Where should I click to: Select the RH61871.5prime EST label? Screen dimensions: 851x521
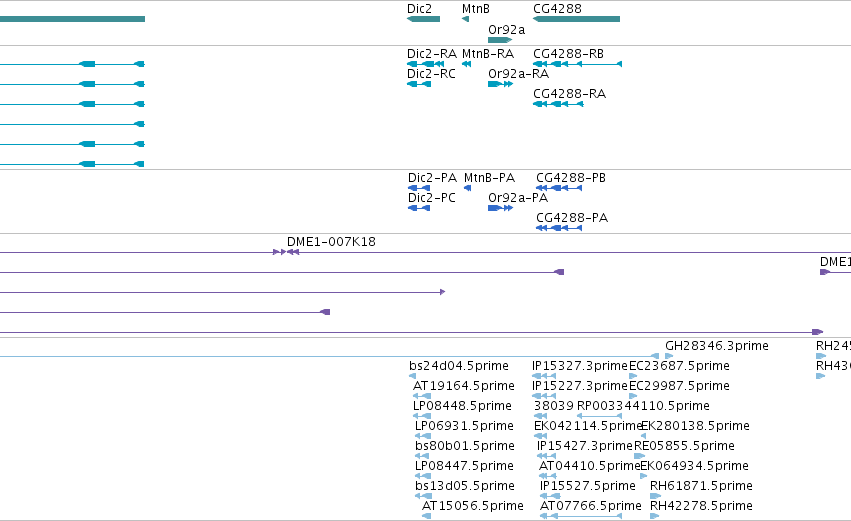point(701,487)
